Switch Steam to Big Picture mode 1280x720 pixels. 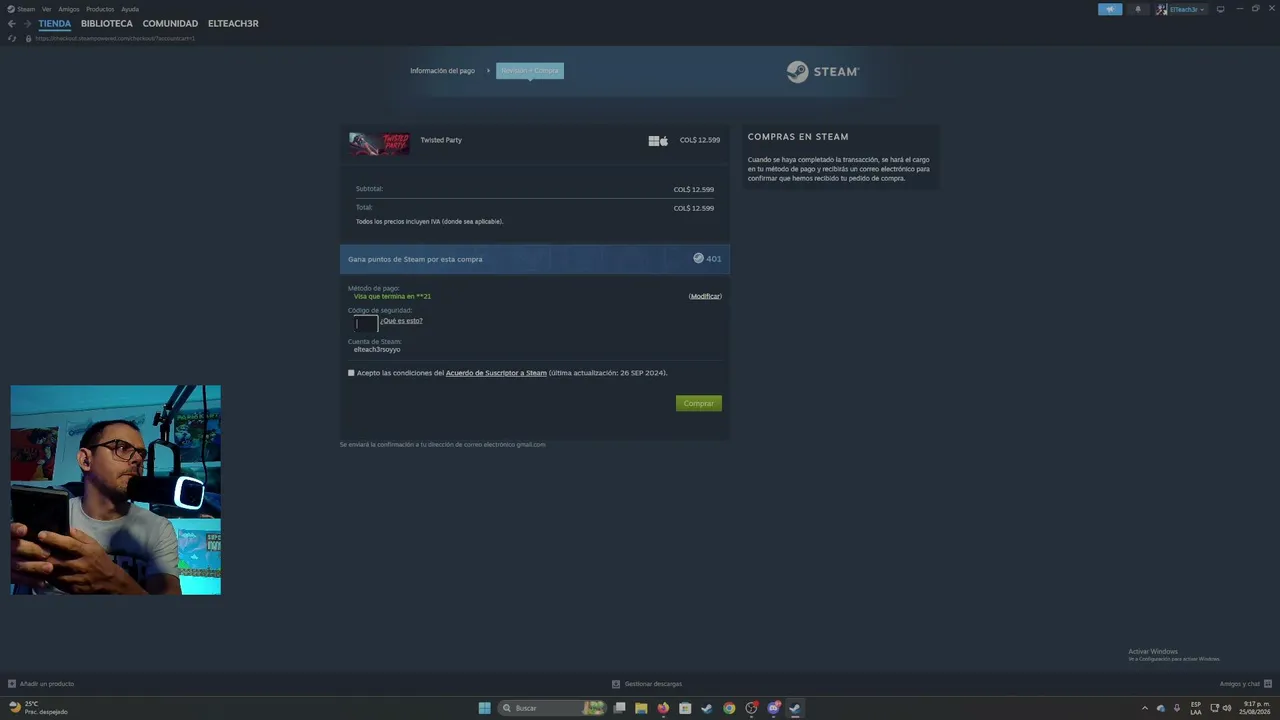pos(1220,9)
